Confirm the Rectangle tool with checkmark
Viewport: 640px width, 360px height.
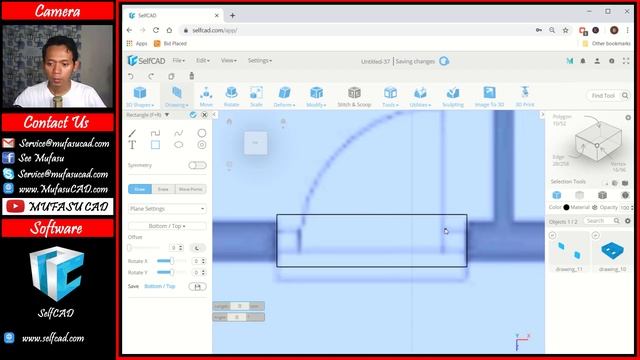click(193, 115)
